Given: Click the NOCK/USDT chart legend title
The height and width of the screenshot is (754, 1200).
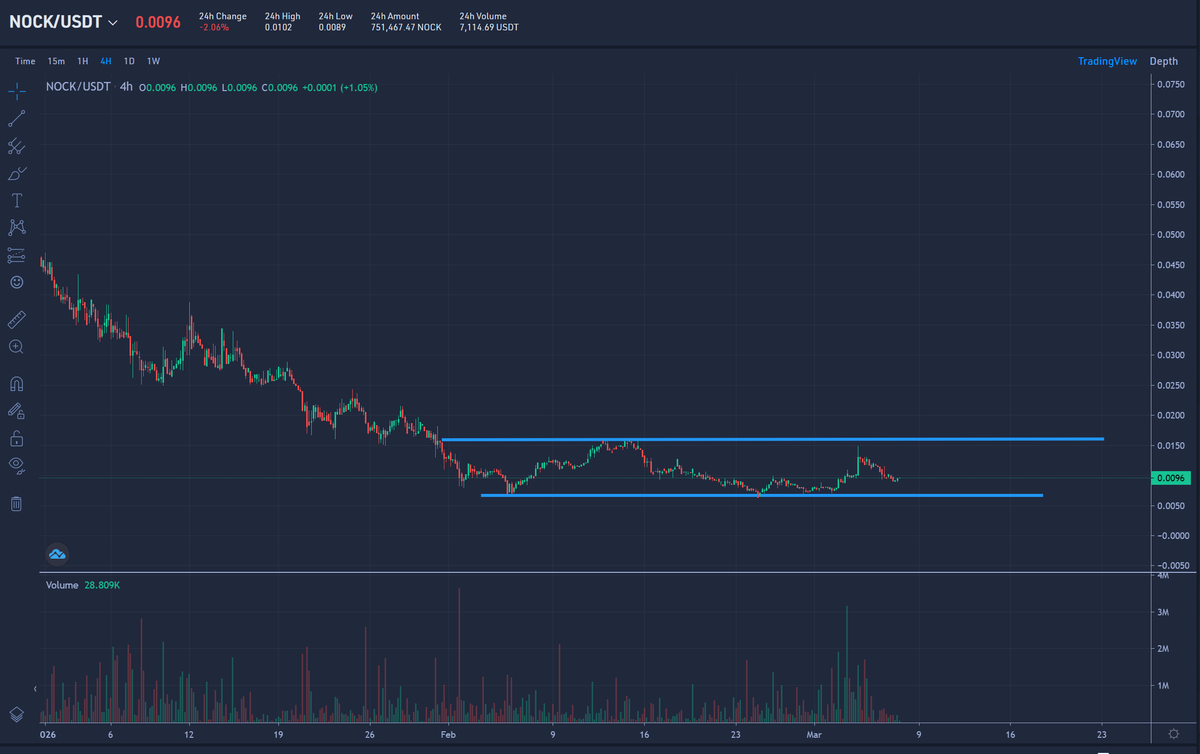Looking at the screenshot, I should click(x=76, y=87).
